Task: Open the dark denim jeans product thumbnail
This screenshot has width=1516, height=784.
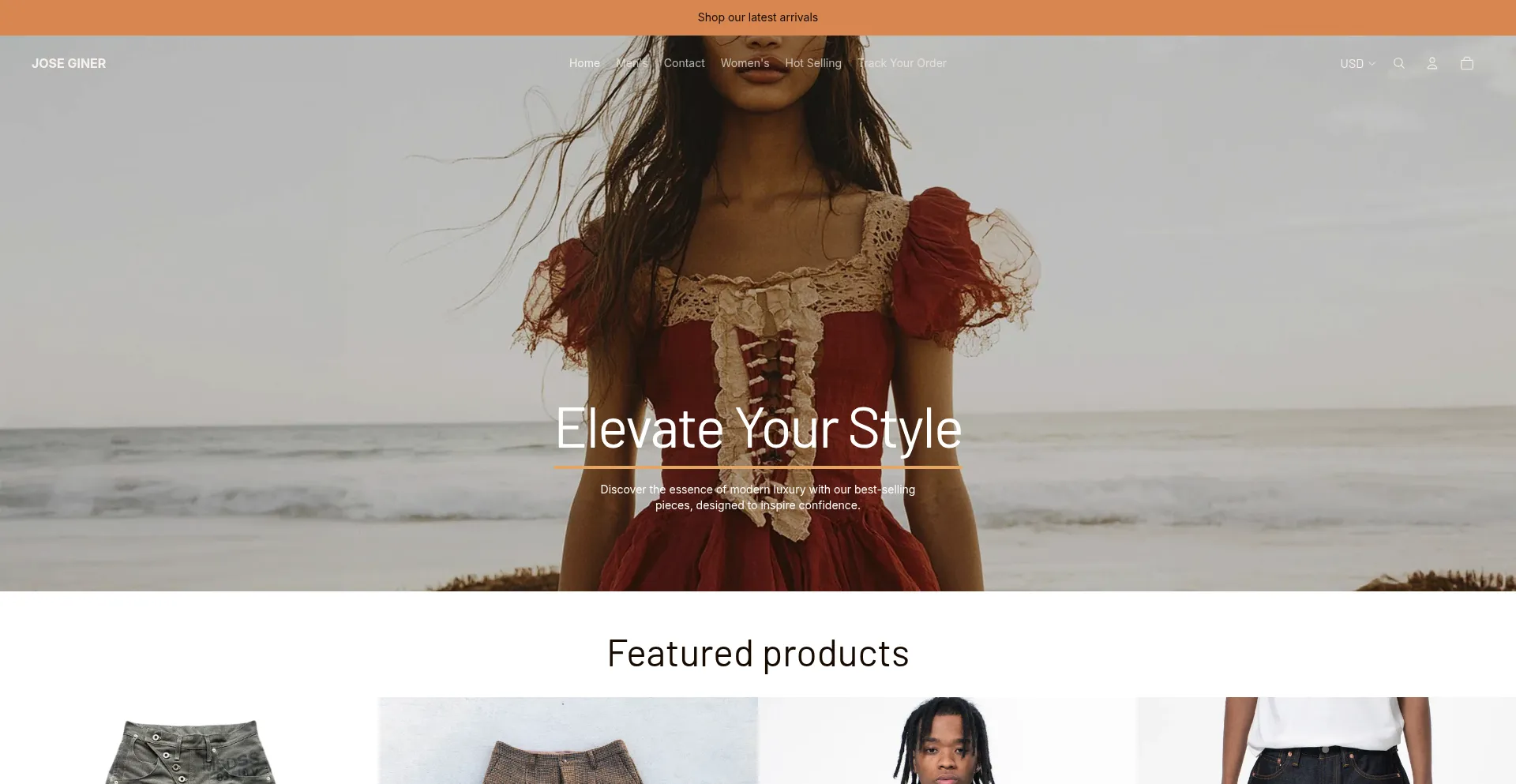Action: pyautogui.click(x=1326, y=741)
